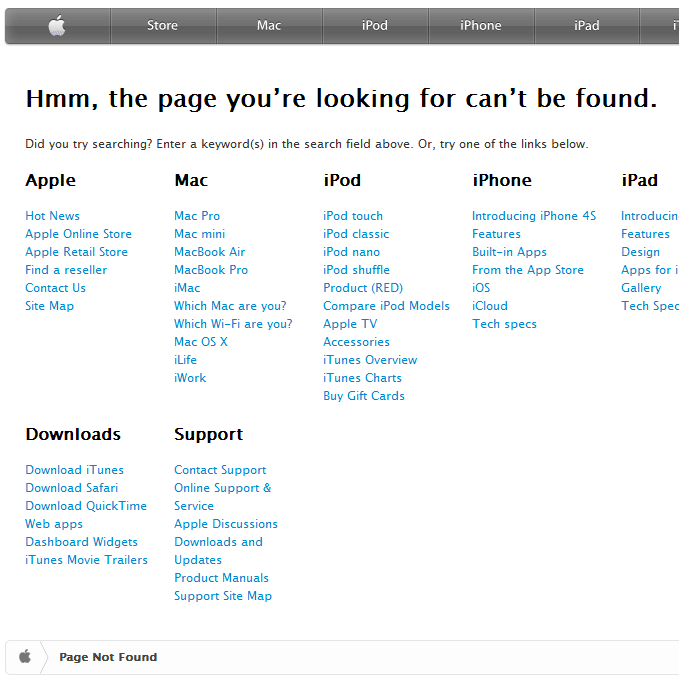Click the Apple logo in top navigation
The width and height of the screenshot is (679, 679).
pyautogui.click(x=57, y=26)
